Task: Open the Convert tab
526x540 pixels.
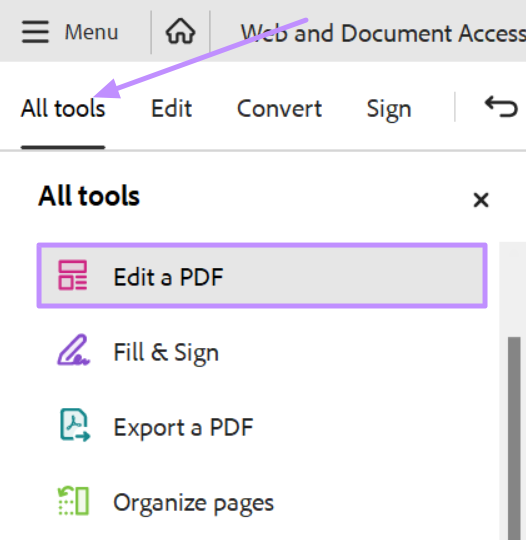Action: [279, 109]
